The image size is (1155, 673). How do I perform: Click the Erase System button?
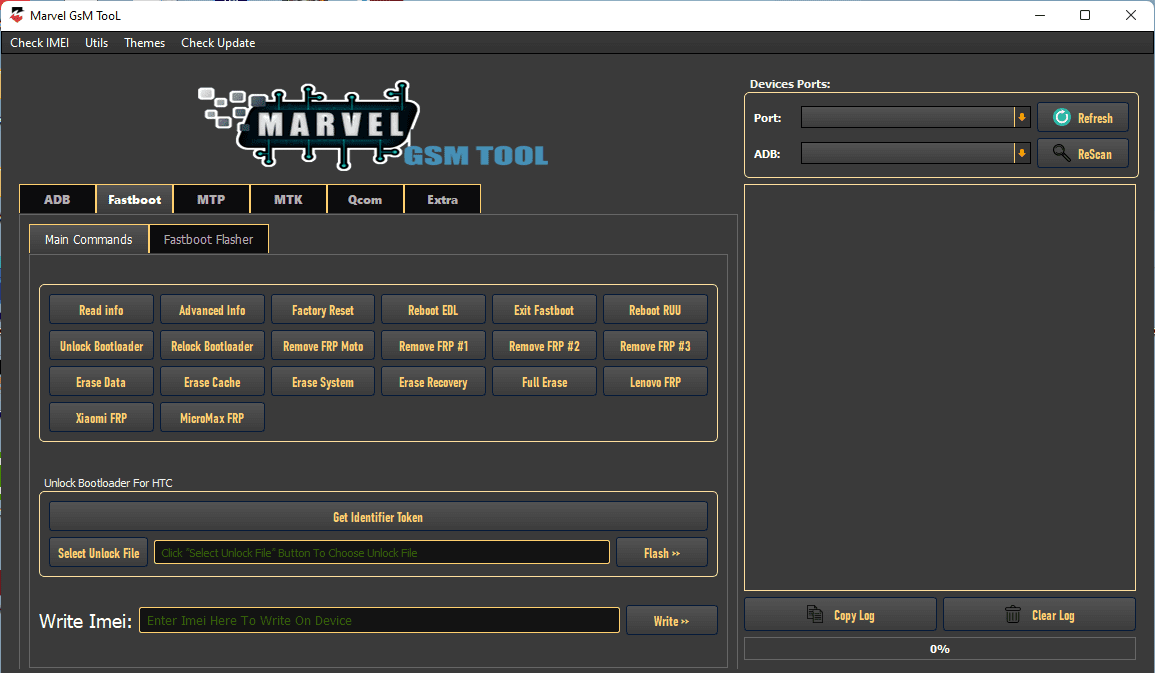click(x=323, y=382)
